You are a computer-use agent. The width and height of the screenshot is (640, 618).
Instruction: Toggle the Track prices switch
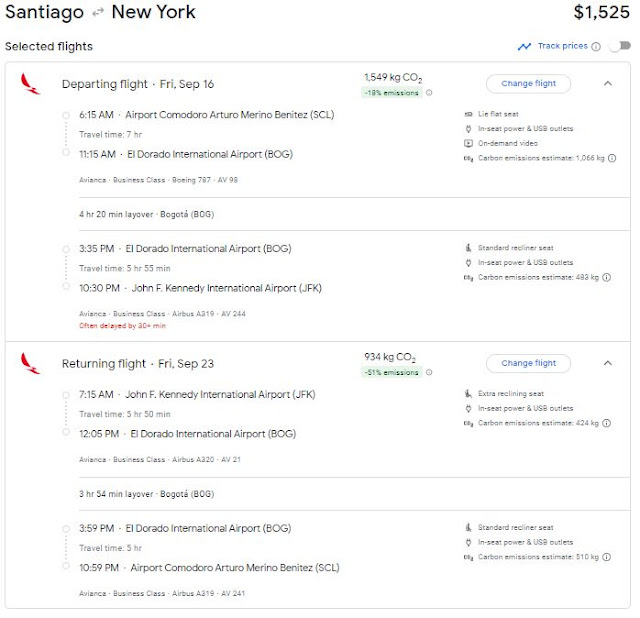click(620, 46)
